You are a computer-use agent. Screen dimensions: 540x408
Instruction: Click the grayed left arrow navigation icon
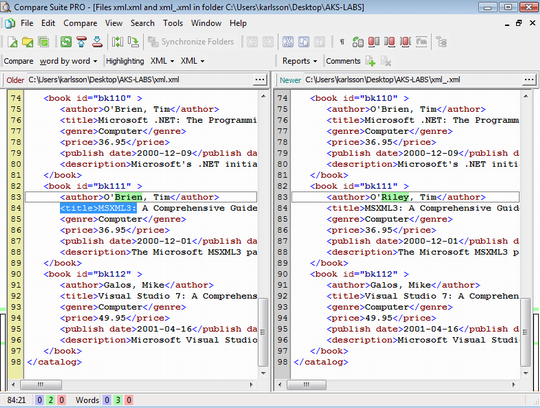pos(252,42)
